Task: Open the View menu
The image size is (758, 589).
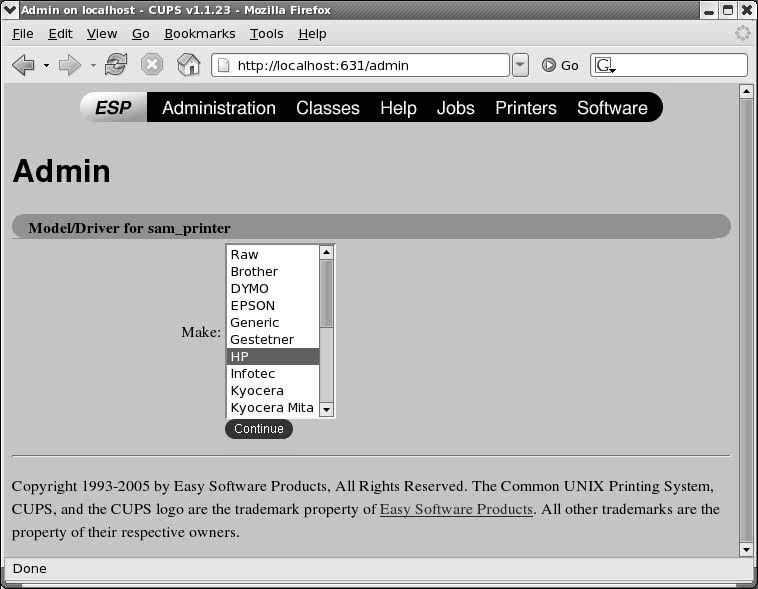Action: pos(102,34)
